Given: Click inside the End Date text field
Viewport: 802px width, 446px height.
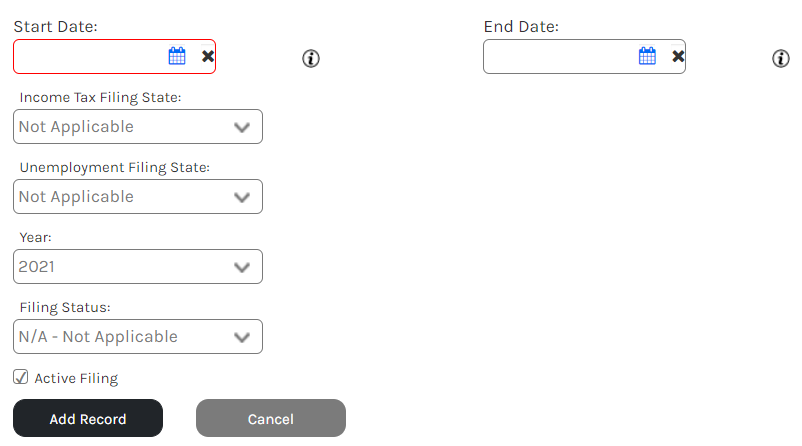Looking at the screenshot, I should click(560, 56).
